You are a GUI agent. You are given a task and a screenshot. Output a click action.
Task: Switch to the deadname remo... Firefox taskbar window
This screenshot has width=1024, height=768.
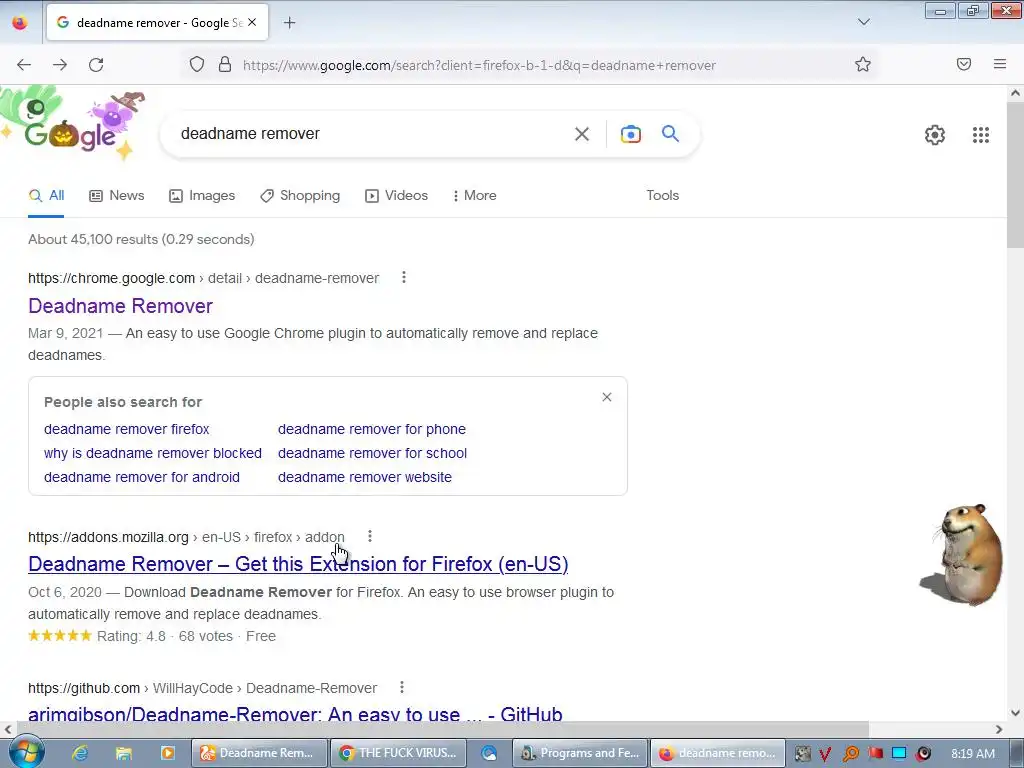[718, 753]
